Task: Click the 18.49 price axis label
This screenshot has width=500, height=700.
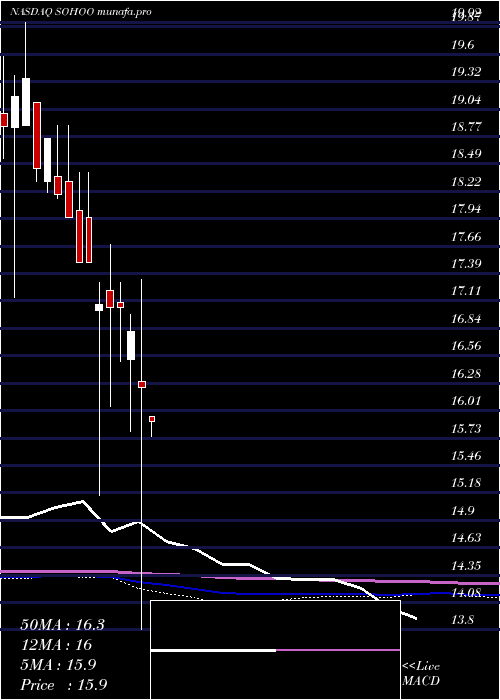Action: click(x=466, y=154)
